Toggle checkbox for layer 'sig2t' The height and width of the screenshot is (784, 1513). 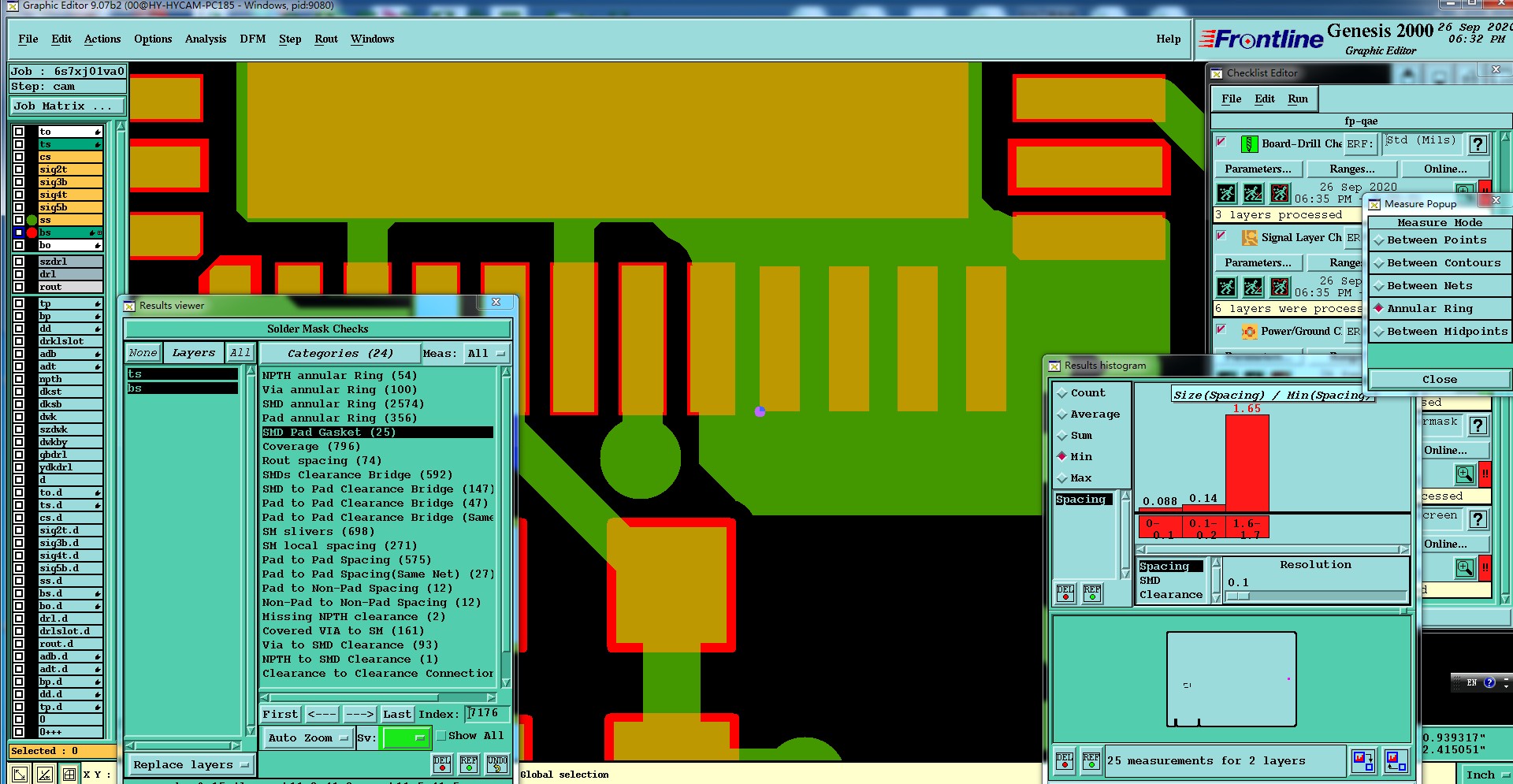tap(19, 169)
